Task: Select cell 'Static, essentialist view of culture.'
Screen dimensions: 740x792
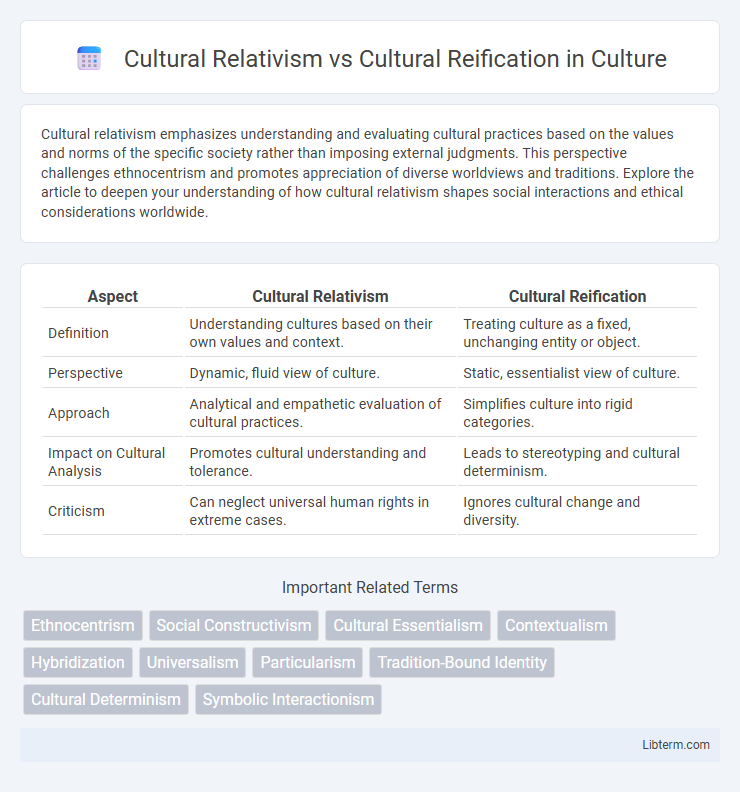Action: click(577, 373)
